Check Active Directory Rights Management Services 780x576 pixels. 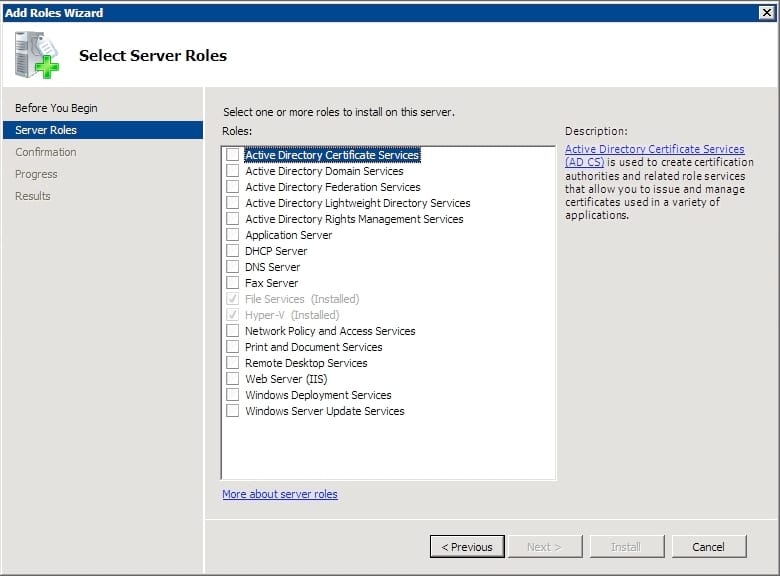pyautogui.click(x=232, y=218)
